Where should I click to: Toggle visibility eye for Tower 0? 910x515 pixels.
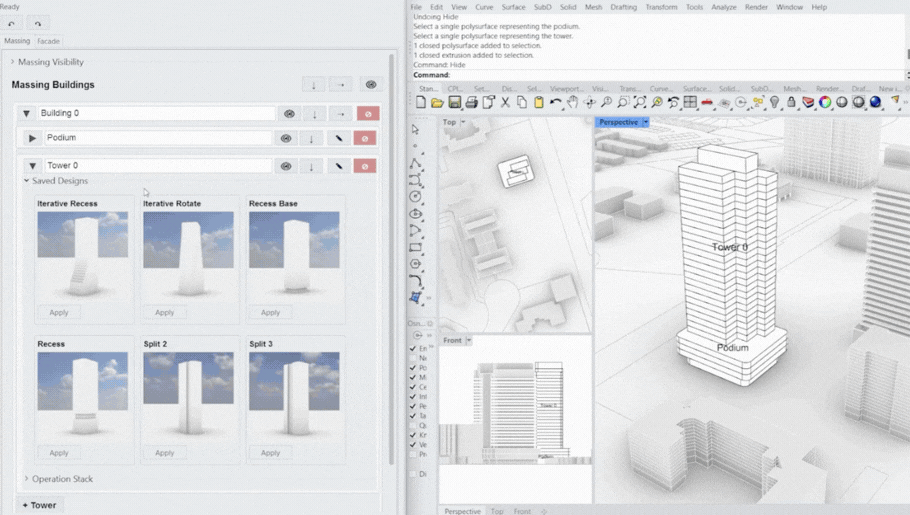286,166
